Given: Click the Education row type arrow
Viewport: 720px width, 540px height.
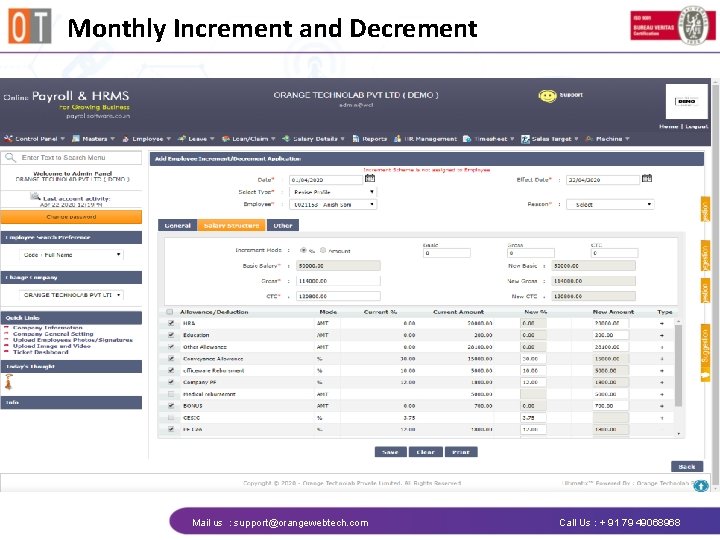Looking at the screenshot, I should tap(662, 335).
